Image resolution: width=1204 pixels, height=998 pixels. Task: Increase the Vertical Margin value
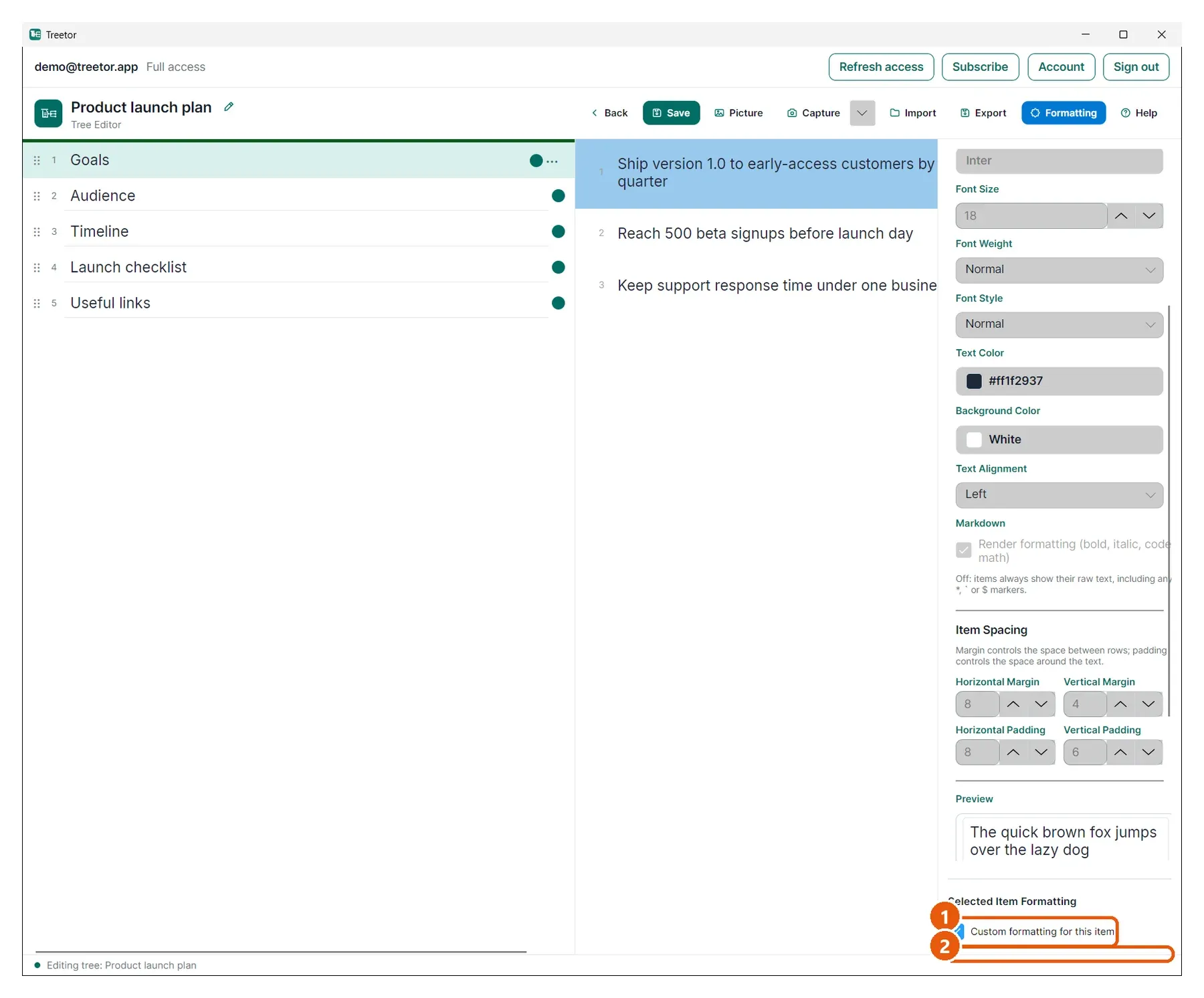pyautogui.click(x=1120, y=704)
